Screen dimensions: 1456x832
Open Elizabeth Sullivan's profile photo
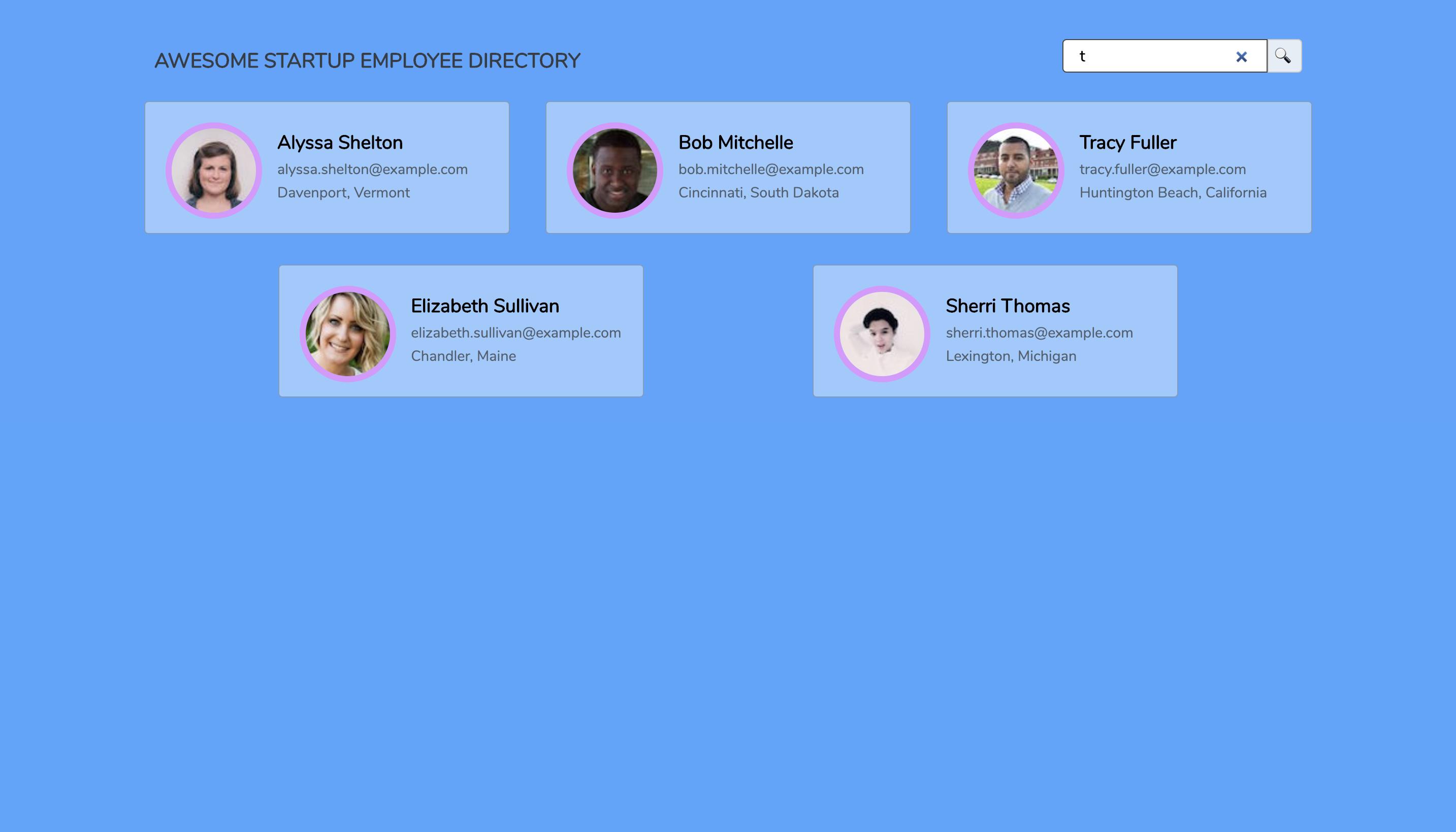347,334
